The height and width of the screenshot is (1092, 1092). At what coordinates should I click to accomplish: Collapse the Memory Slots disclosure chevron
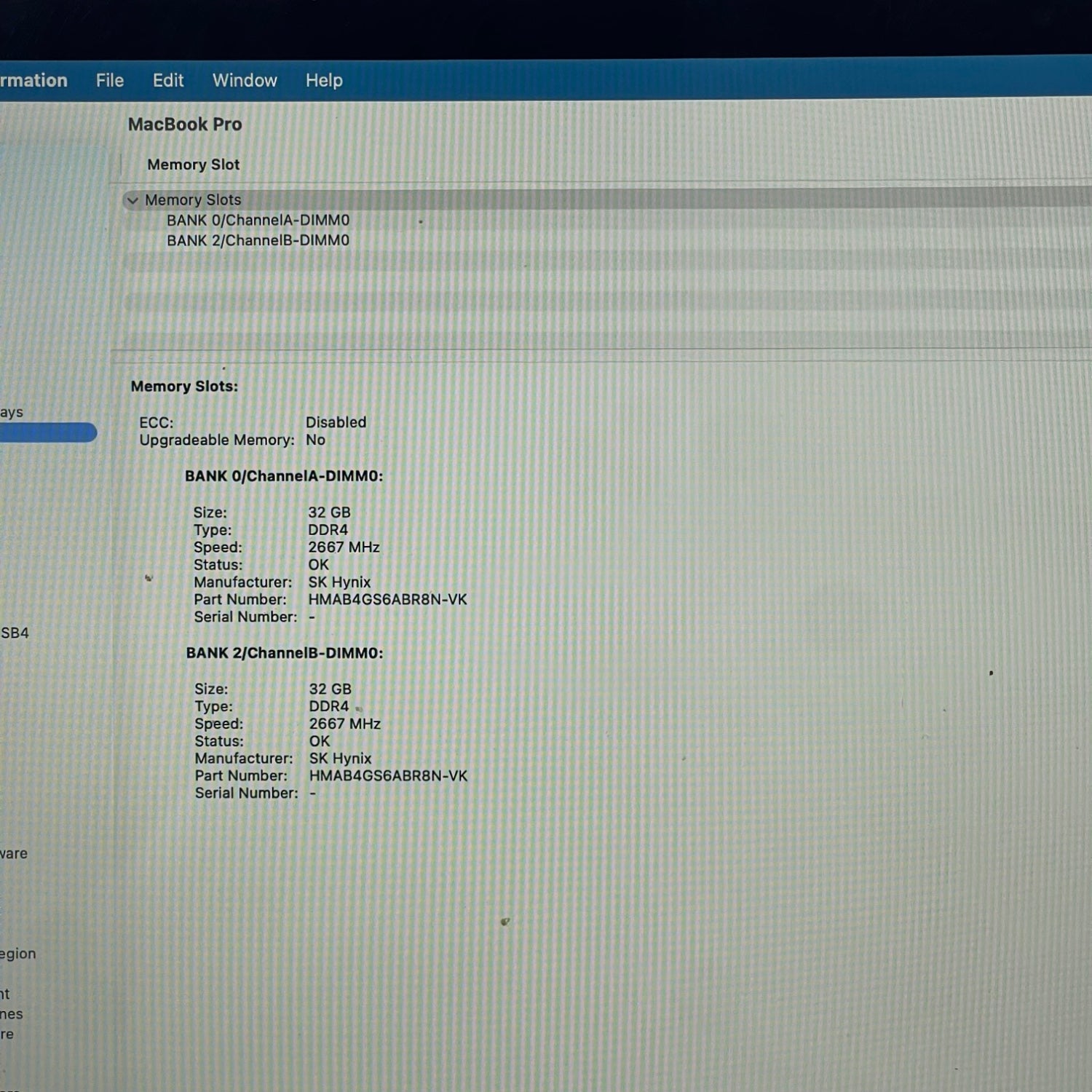tap(132, 200)
